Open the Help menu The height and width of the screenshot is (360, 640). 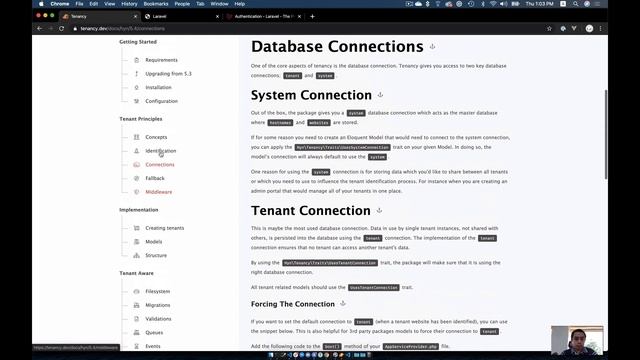240,4
